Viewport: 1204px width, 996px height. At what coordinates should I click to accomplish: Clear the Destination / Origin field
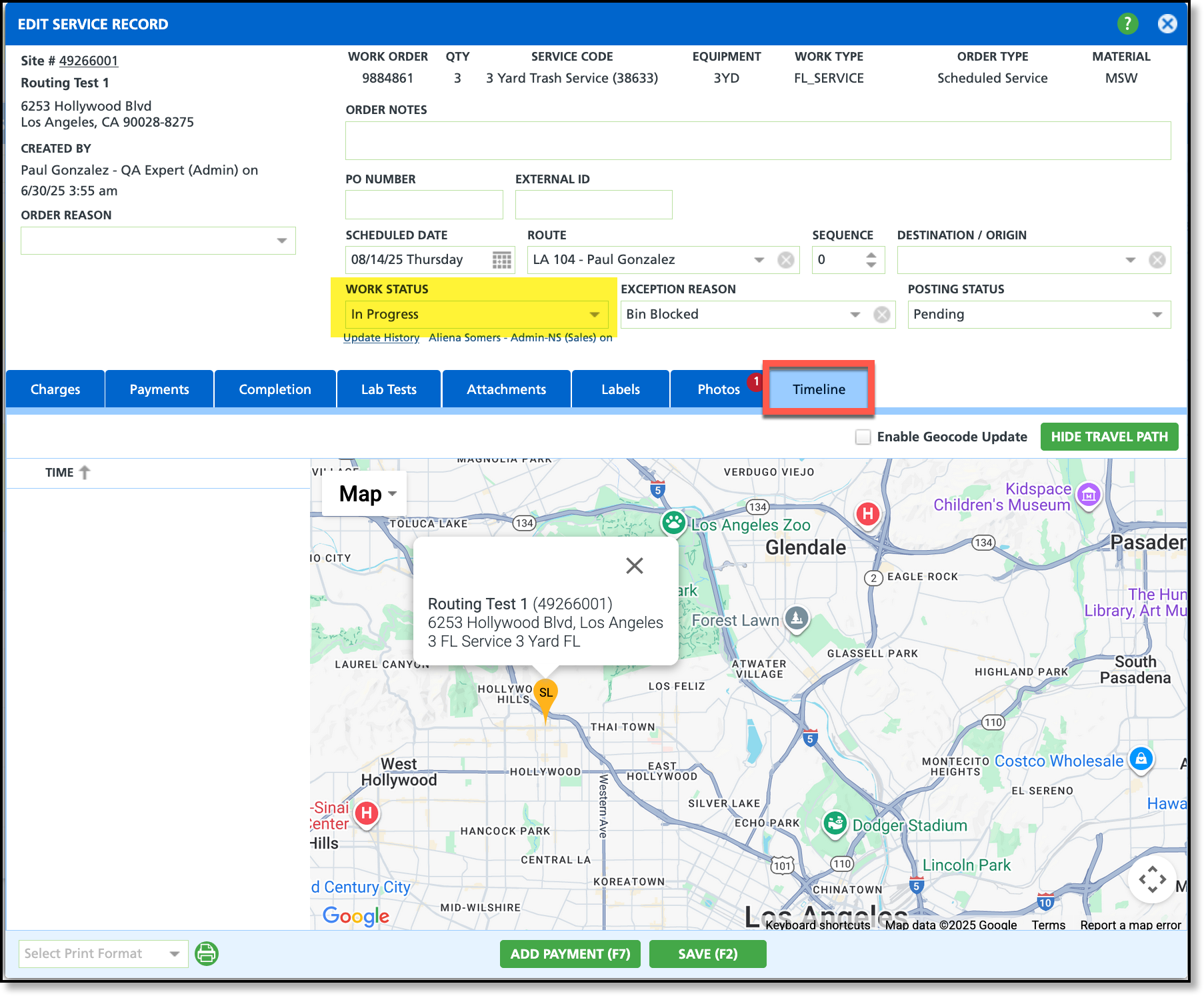(x=1157, y=260)
